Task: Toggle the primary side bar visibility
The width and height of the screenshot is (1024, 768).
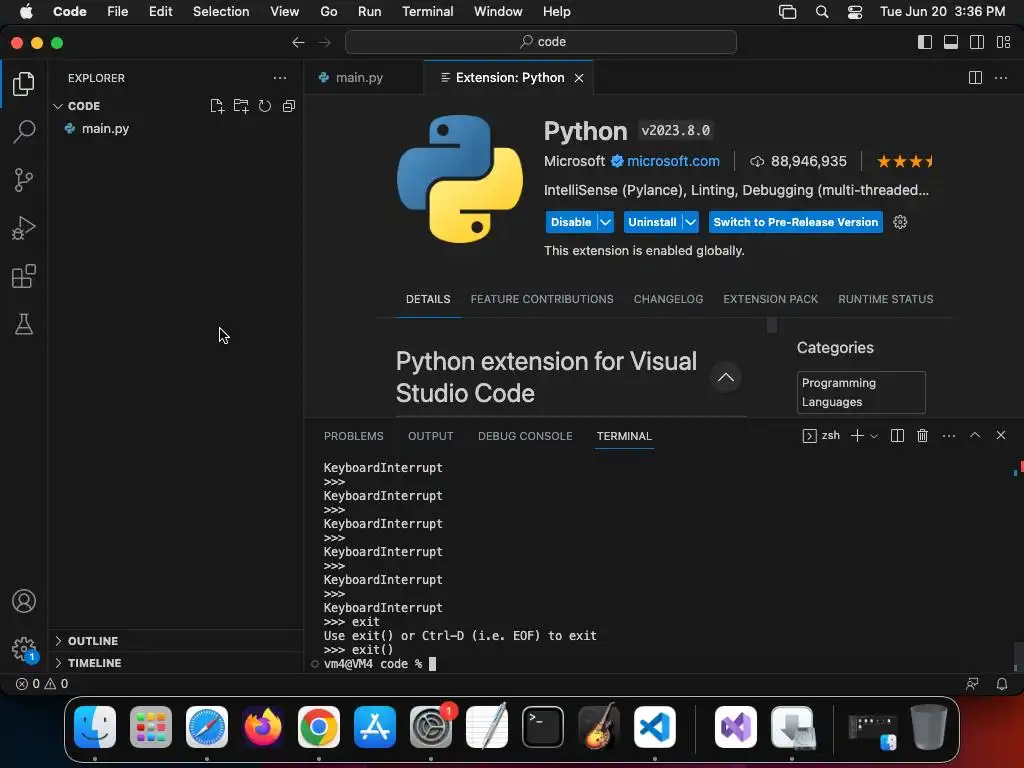Action: coord(925,42)
